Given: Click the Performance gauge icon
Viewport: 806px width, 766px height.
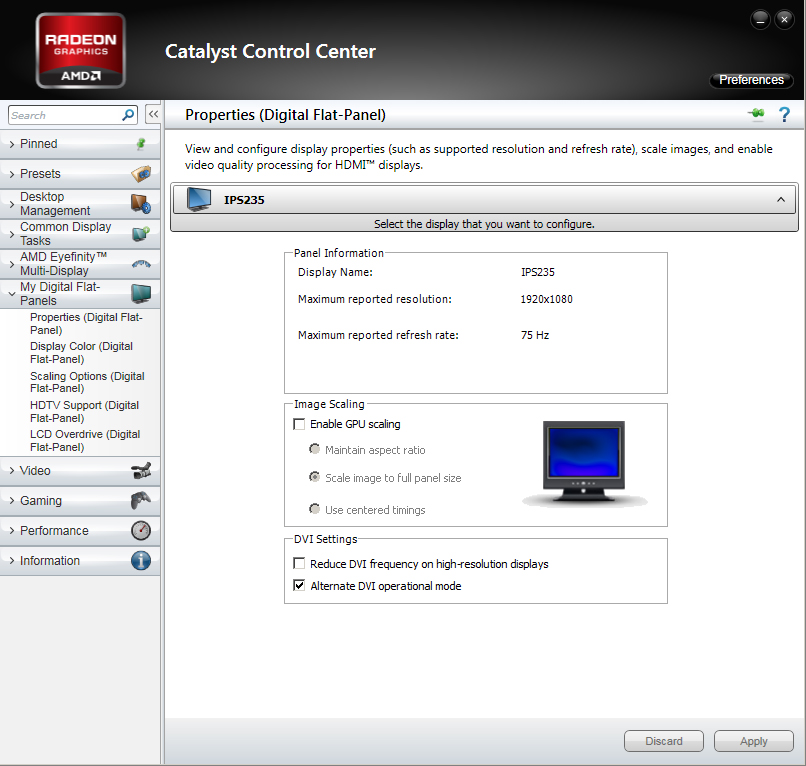Looking at the screenshot, I should click(x=141, y=531).
